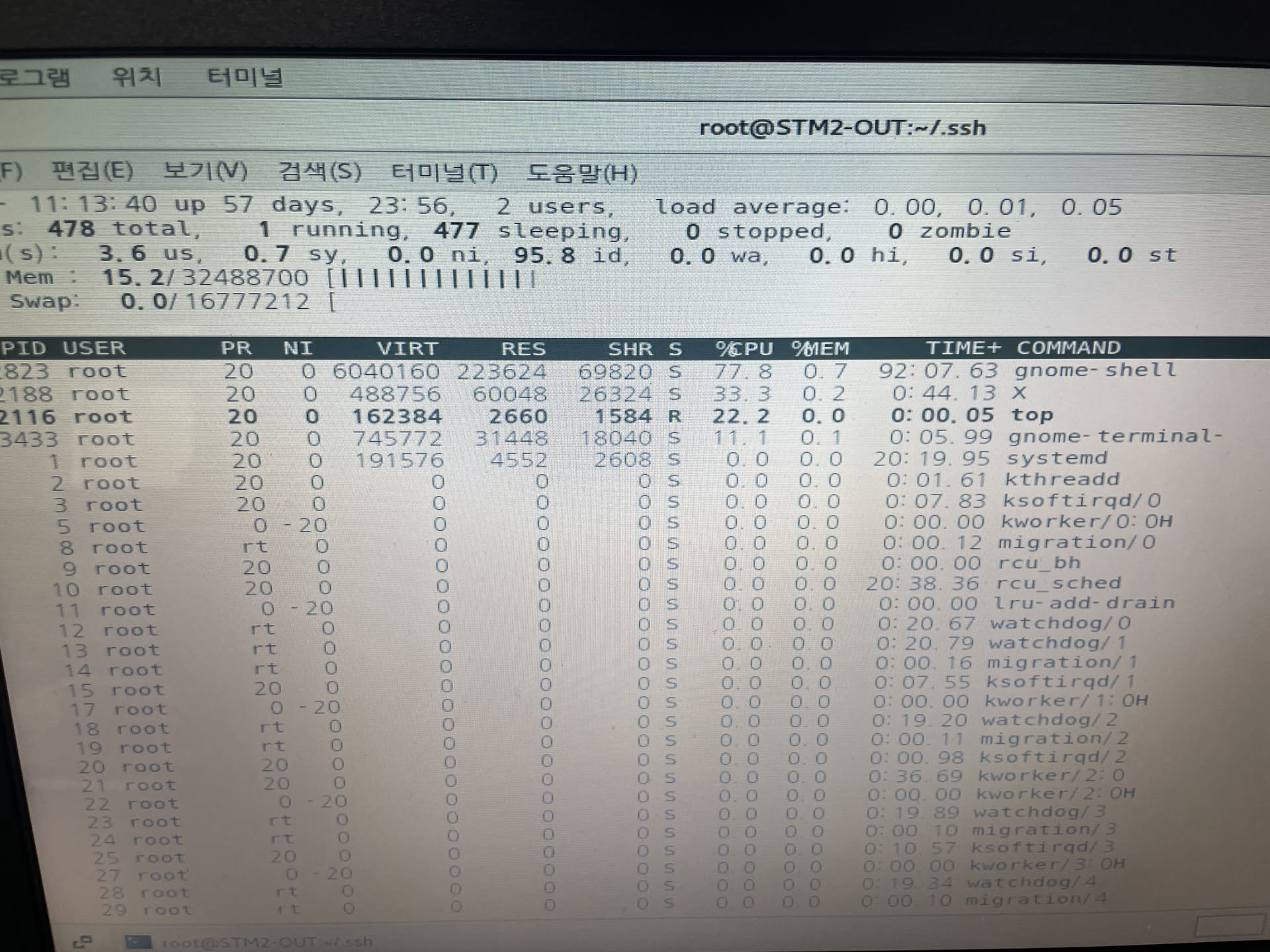Click the window title root@STM2-OUT:~/.ssh
The width and height of the screenshot is (1270, 952).
pyautogui.click(x=842, y=127)
